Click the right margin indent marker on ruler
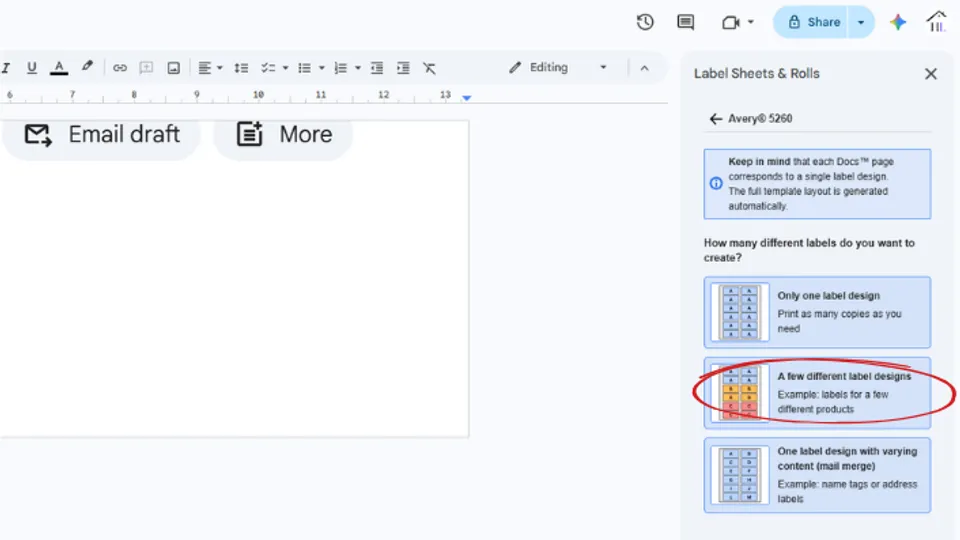 467,97
